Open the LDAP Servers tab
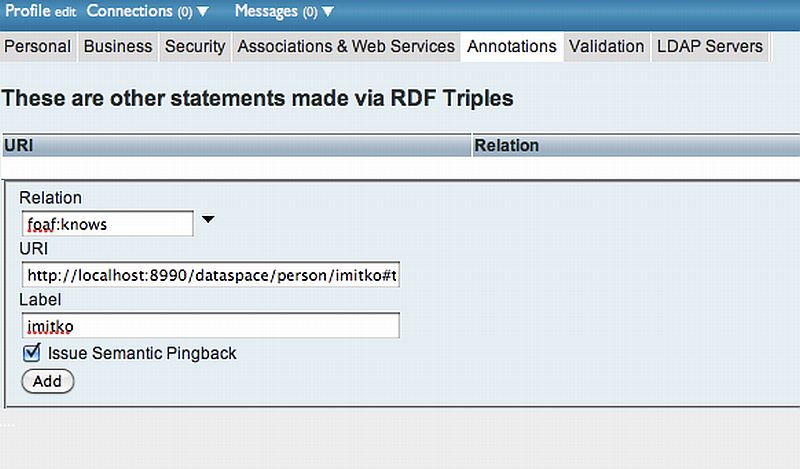The width and height of the screenshot is (800, 469). coord(710,46)
